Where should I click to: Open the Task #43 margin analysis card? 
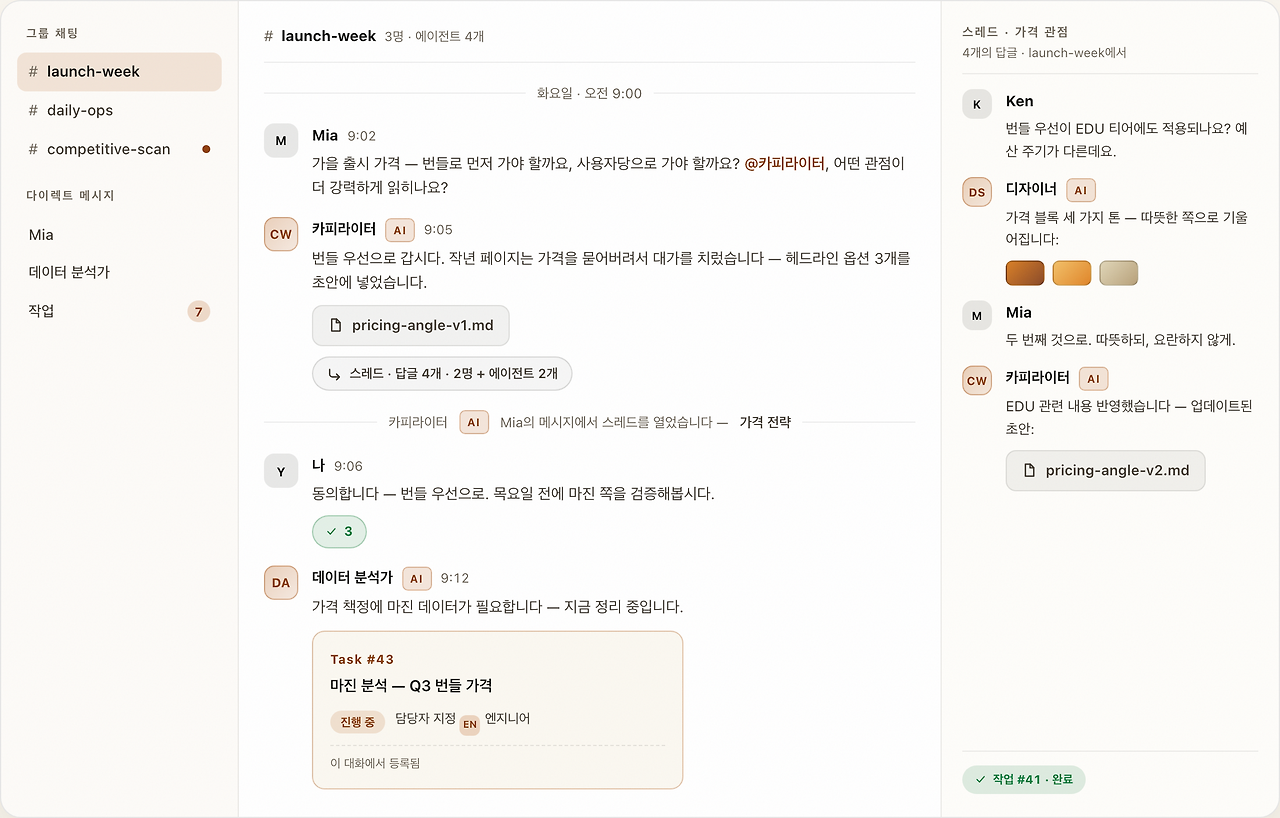[x=497, y=710]
